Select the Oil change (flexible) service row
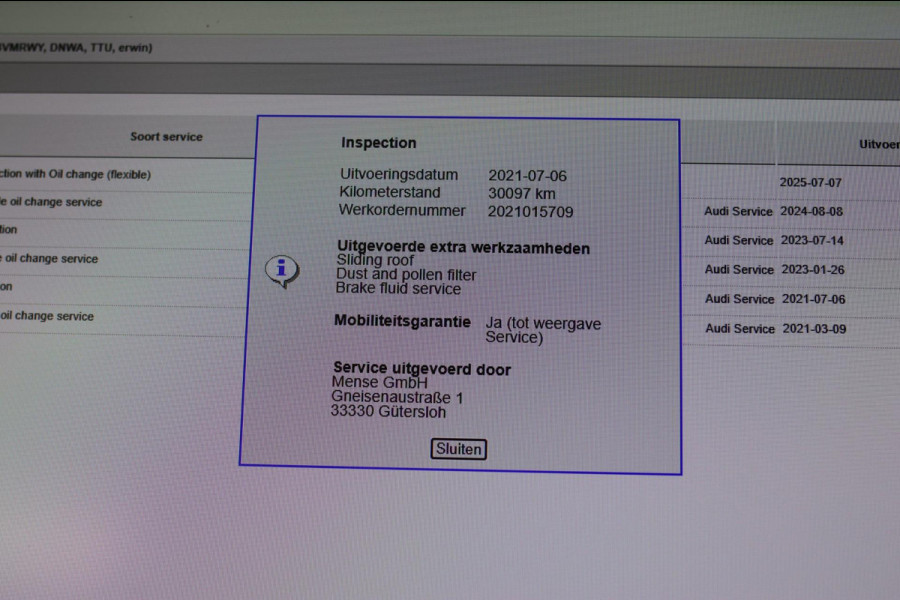900x600 pixels. click(x=76, y=175)
